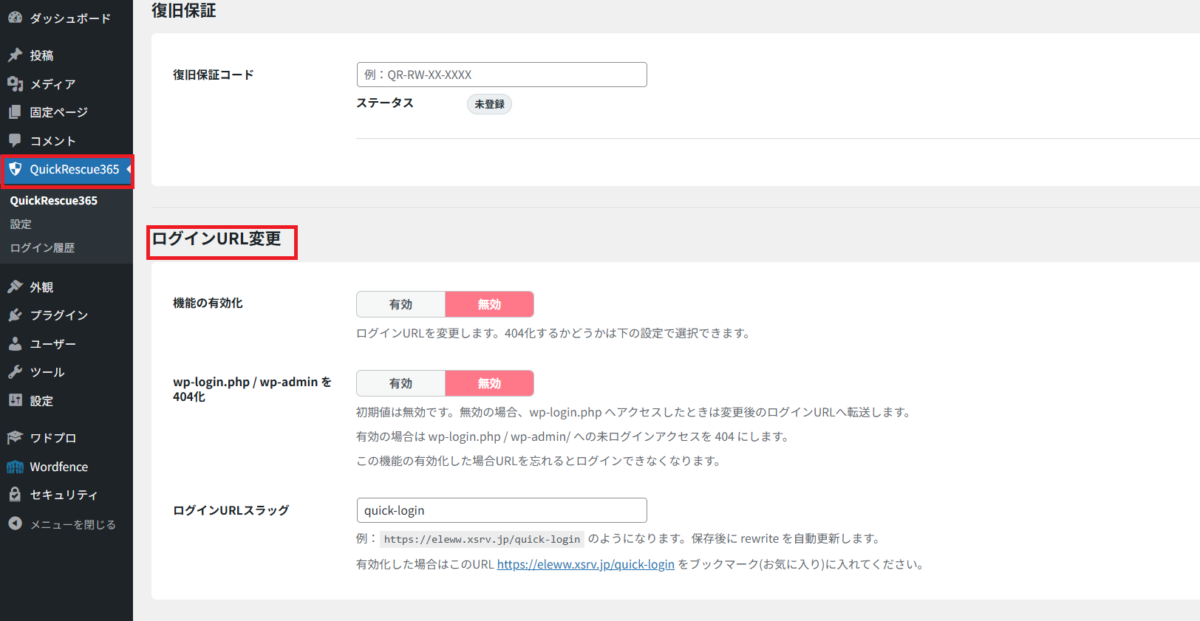Open 設定 under the QuickRescue365 submenu

[x=21, y=224]
